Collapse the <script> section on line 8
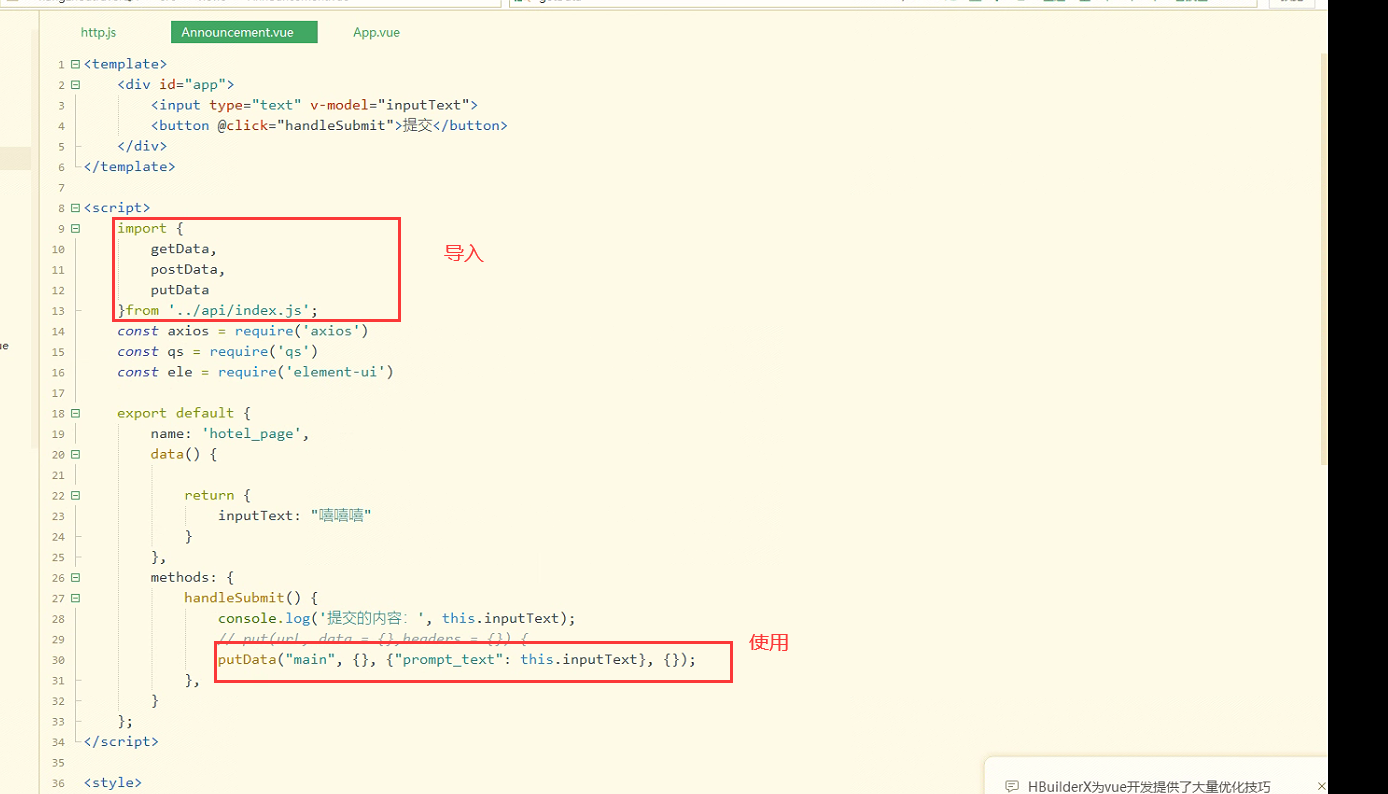Image resolution: width=1388 pixels, height=794 pixels. (75, 208)
